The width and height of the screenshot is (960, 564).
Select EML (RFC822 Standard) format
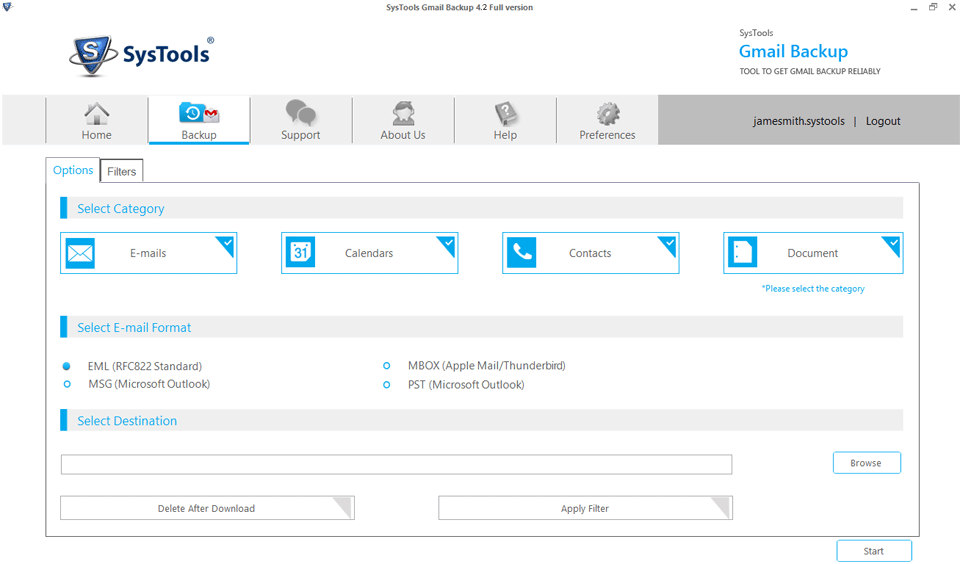67,366
